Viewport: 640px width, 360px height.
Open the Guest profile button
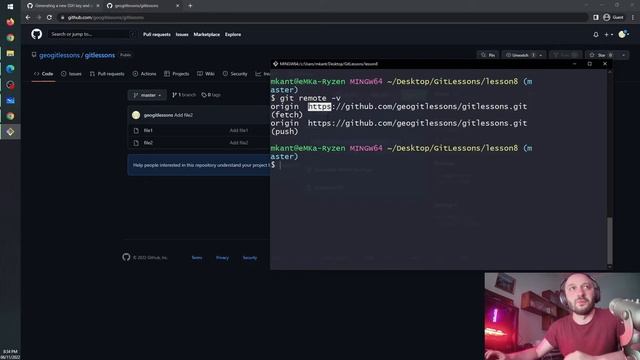click(x=613, y=18)
